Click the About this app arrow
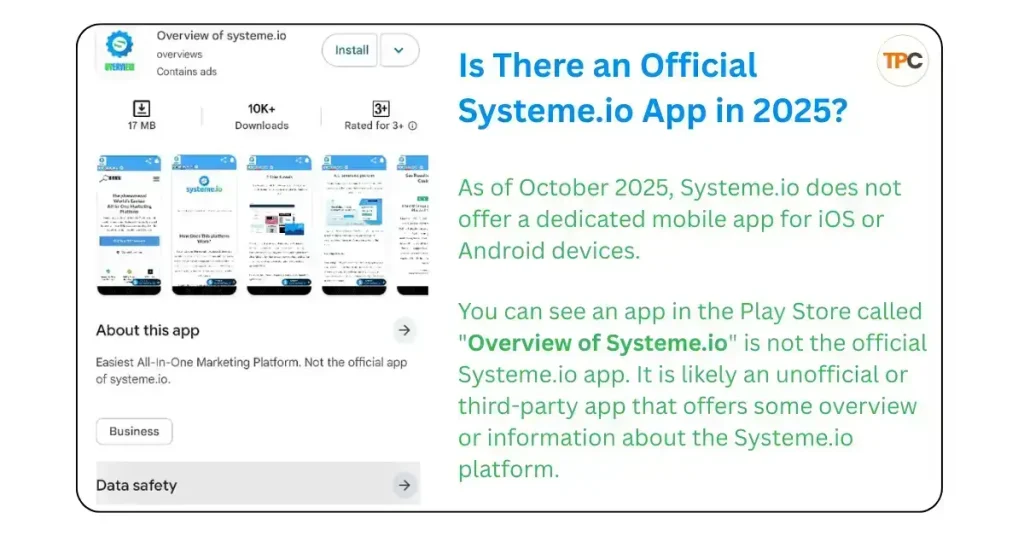This screenshot has height=536, width=1024. [405, 330]
